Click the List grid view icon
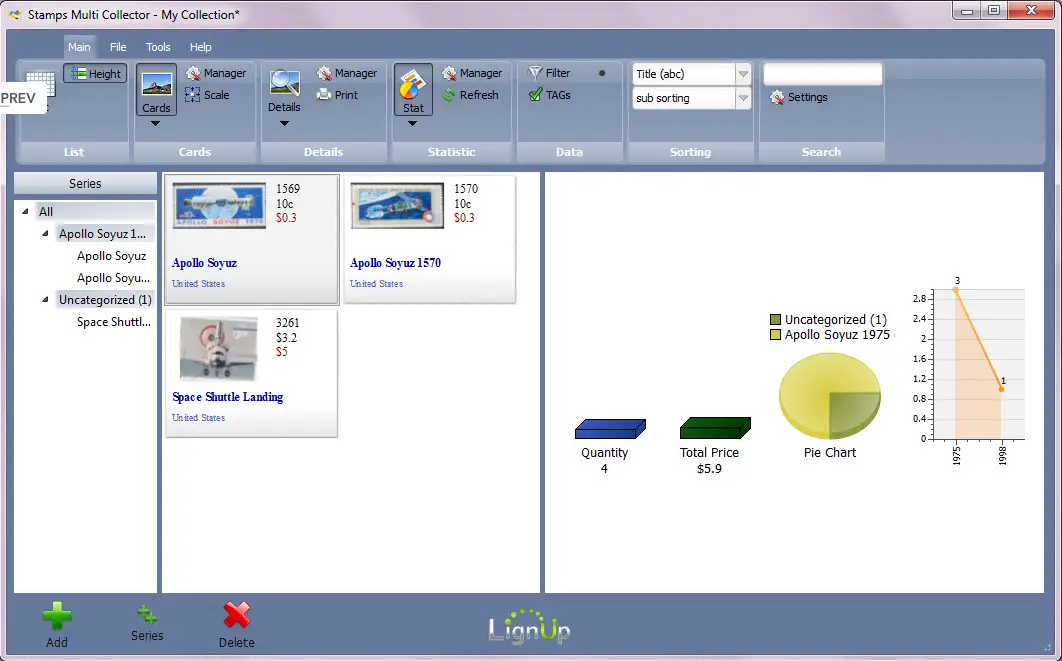The width and height of the screenshot is (1062, 661). [x=41, y=87]
